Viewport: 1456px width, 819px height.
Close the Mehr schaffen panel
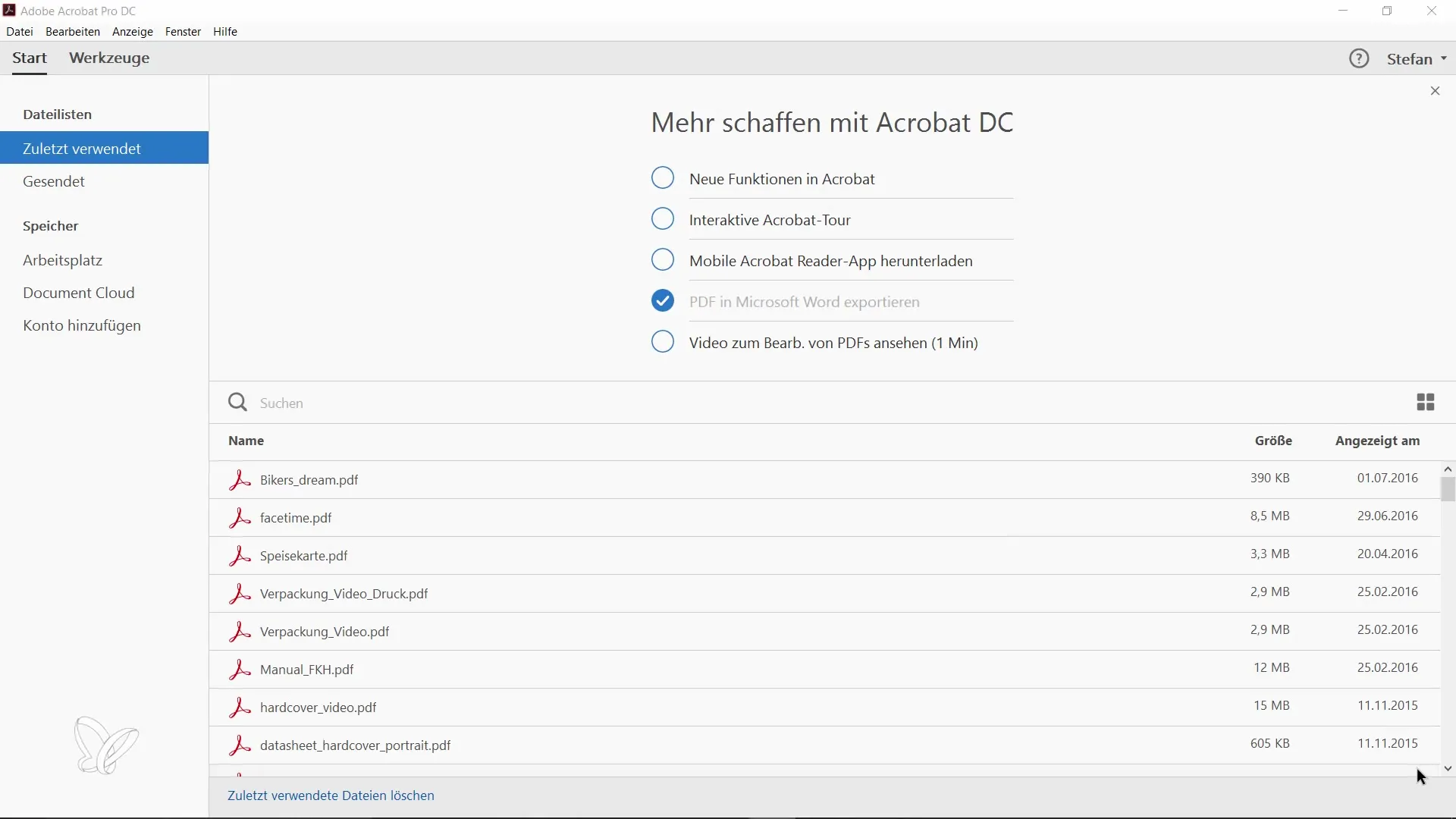coord(1435,91)
